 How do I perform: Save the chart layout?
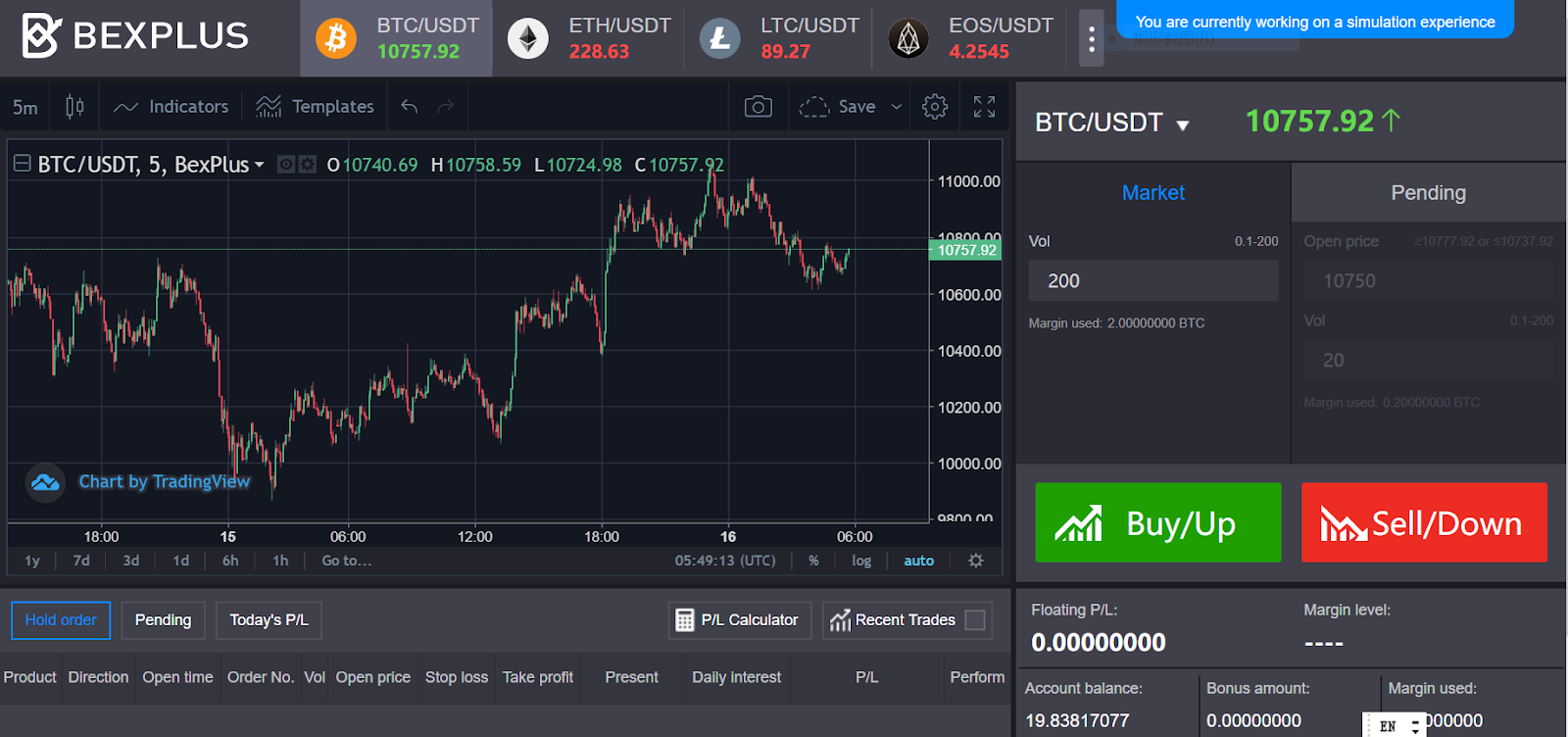pyautogui.click(x=838, y=106)
